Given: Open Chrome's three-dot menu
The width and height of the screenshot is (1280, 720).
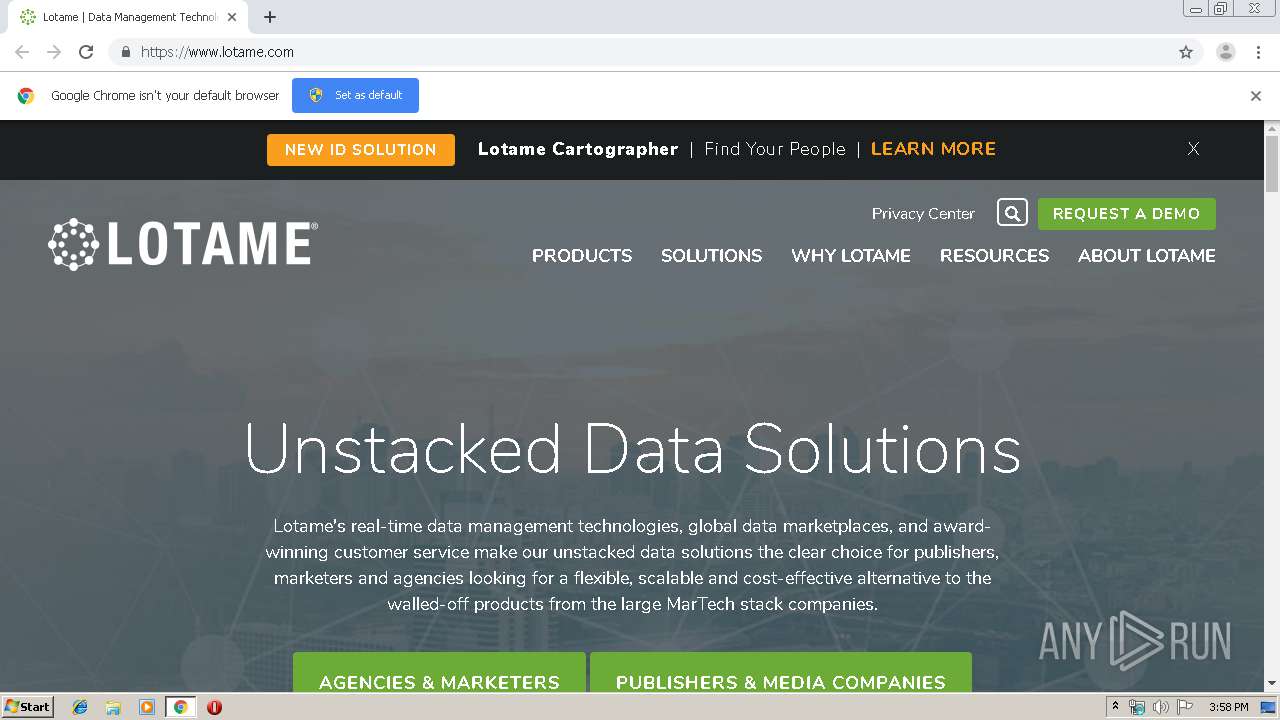Looking at the screenshot, I should (1258, 52).
